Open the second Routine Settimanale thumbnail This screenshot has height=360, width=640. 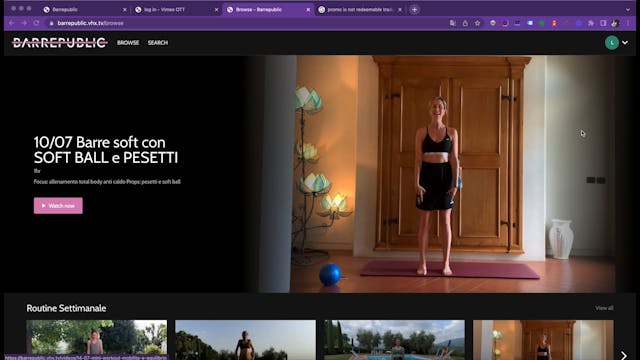coord(245,340)
